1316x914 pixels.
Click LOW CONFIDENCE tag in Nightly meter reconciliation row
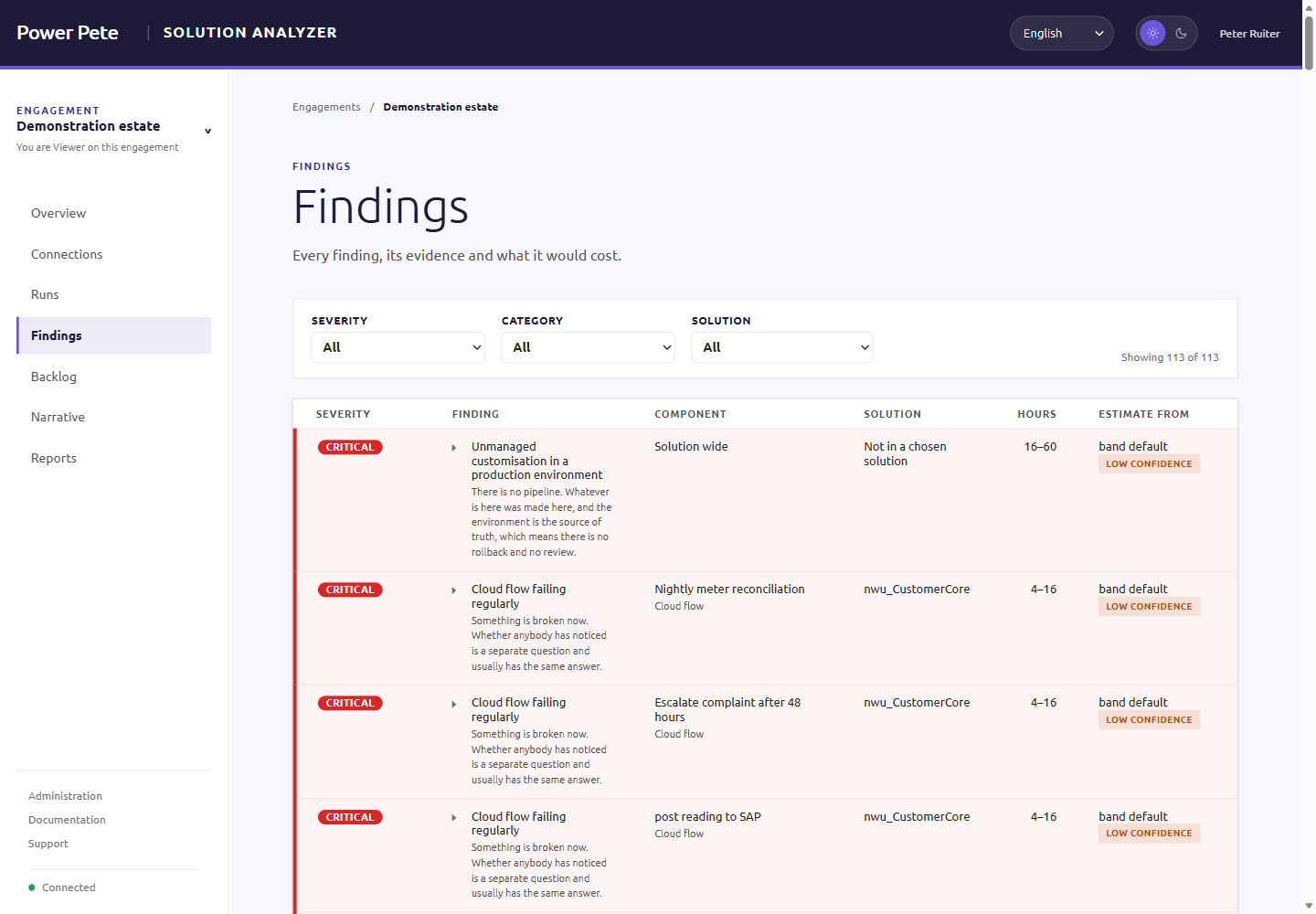[x=1149, y=606]
